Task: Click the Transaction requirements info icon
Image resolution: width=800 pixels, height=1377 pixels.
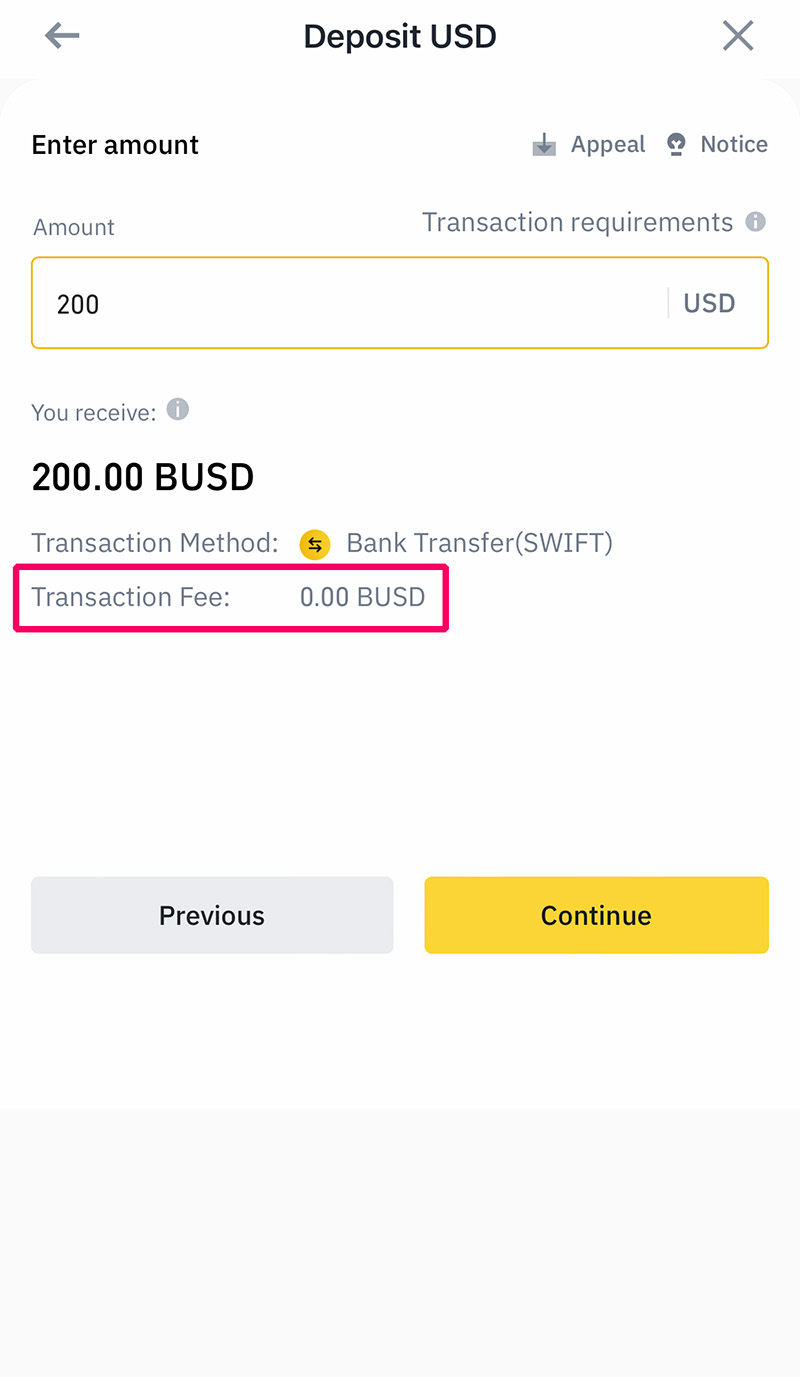Action: [758, 222]
